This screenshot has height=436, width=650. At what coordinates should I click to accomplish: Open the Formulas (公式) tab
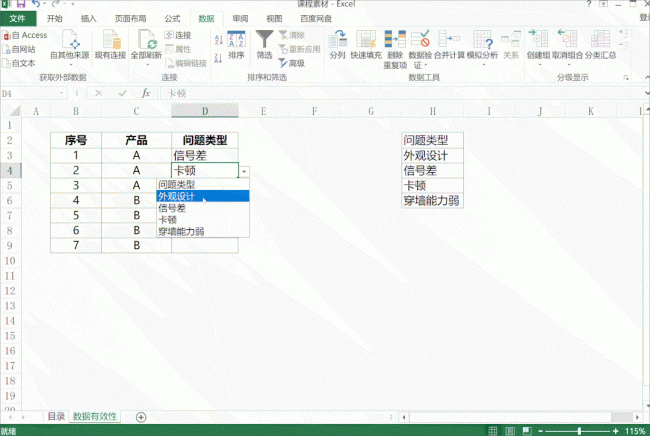click(172, 19)
